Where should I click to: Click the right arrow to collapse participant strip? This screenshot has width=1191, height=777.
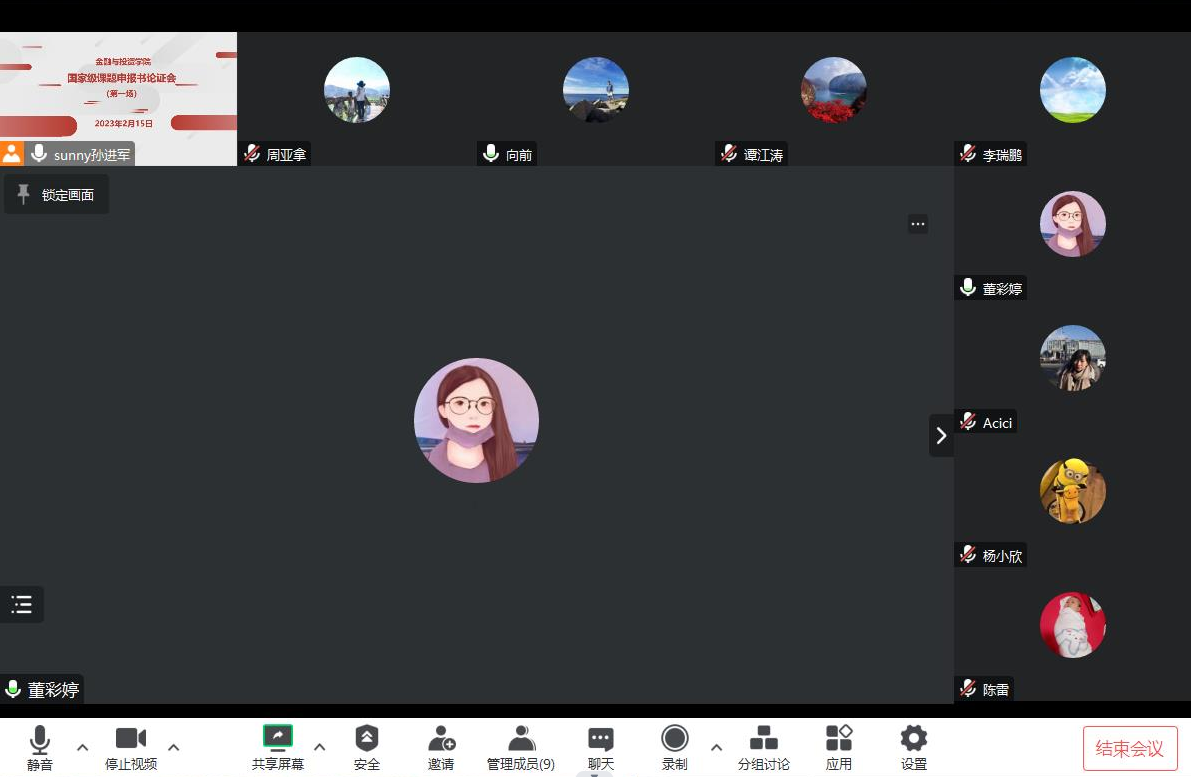[941, 435]
